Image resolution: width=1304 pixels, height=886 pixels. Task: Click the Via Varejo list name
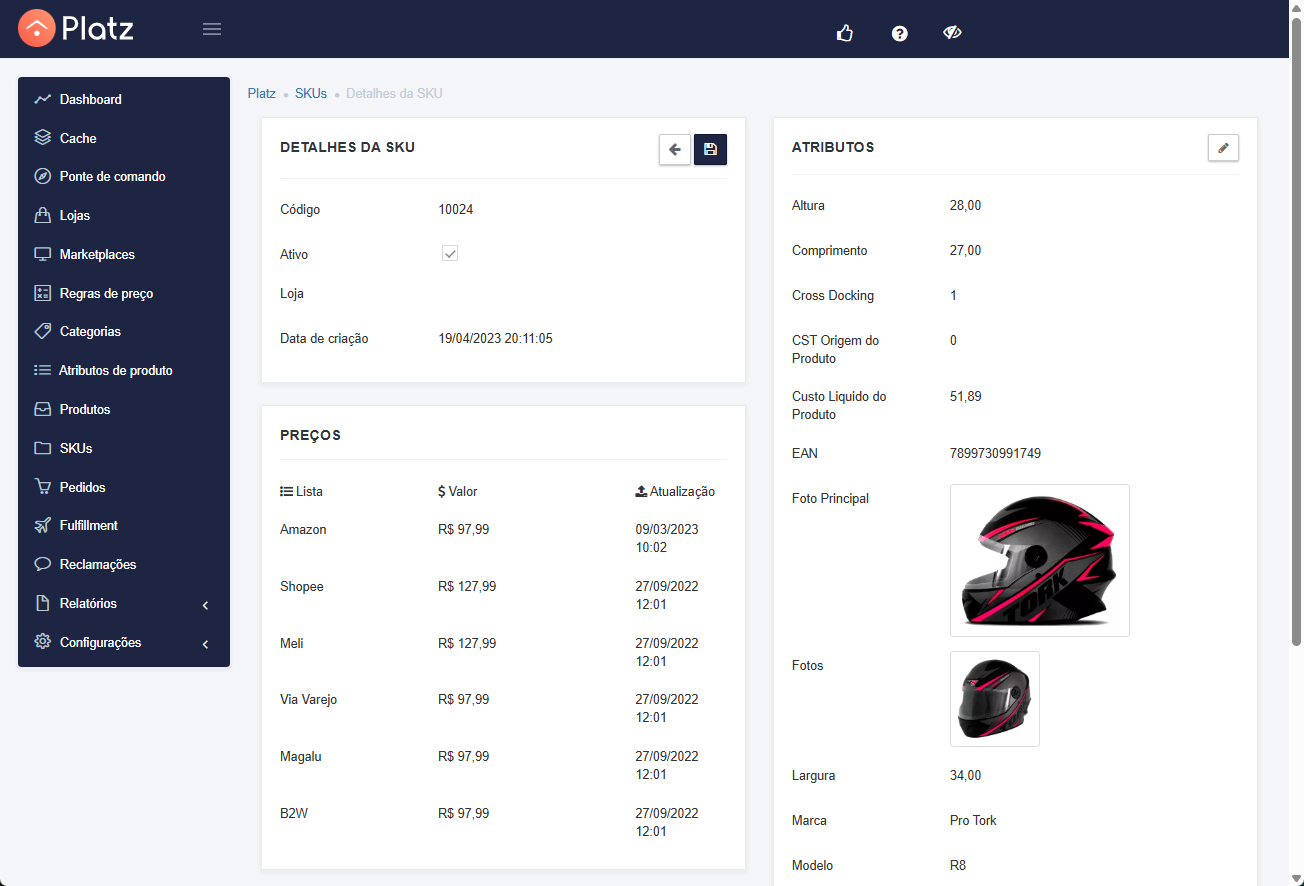click(309, 699)
